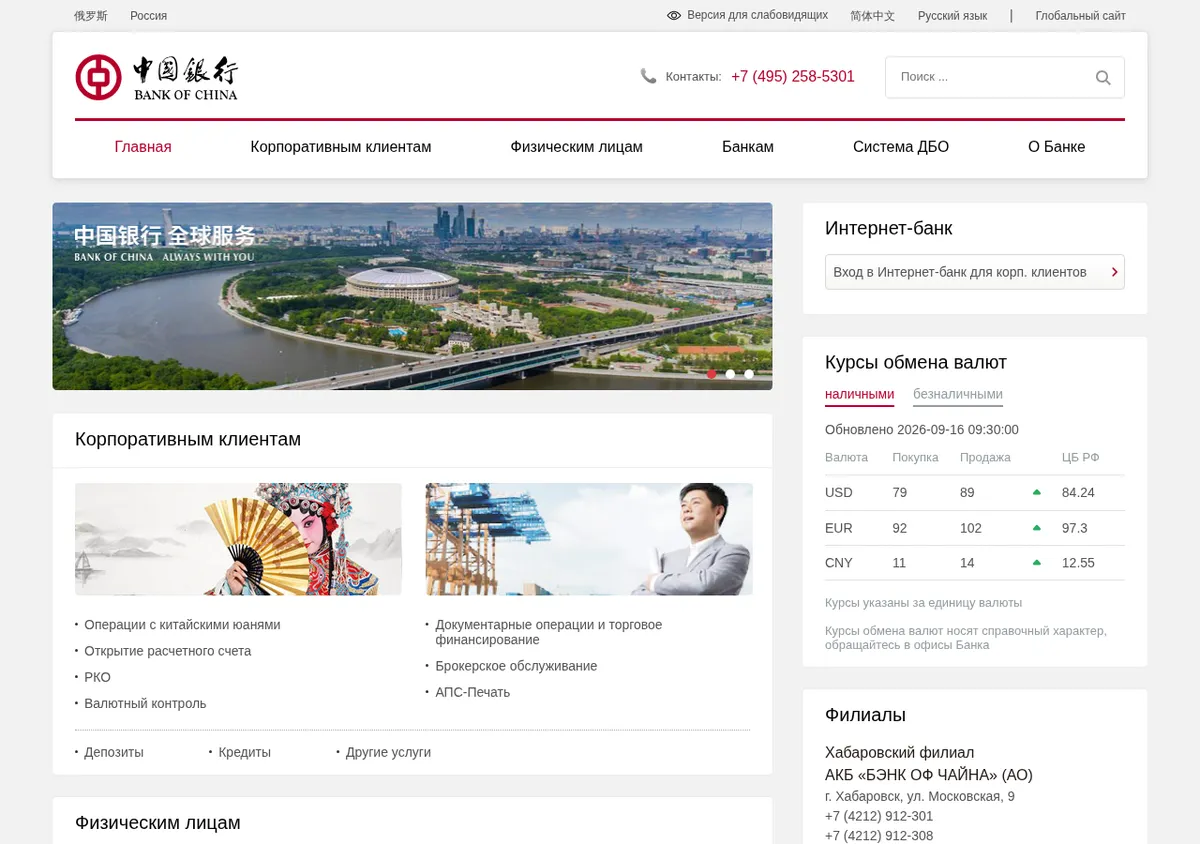The height and width of the screenshot is (844, 1200).
Task: Click the green arrow in the CNY row
Action: pos(1037,563)
